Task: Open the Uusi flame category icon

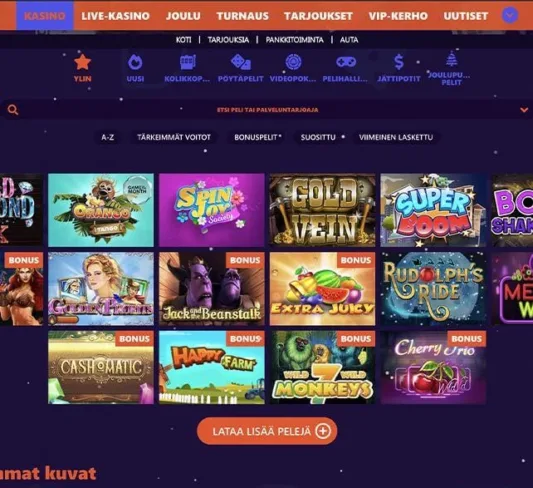Action: click(135, 62)
